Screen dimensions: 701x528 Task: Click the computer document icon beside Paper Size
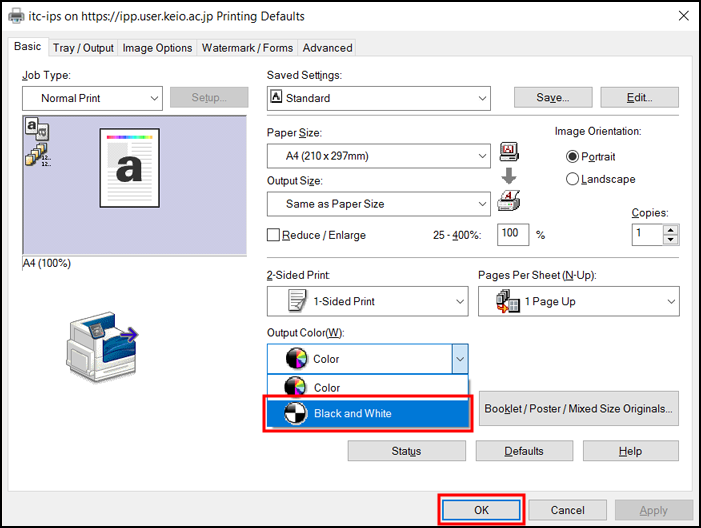click(x=509, y=152)
